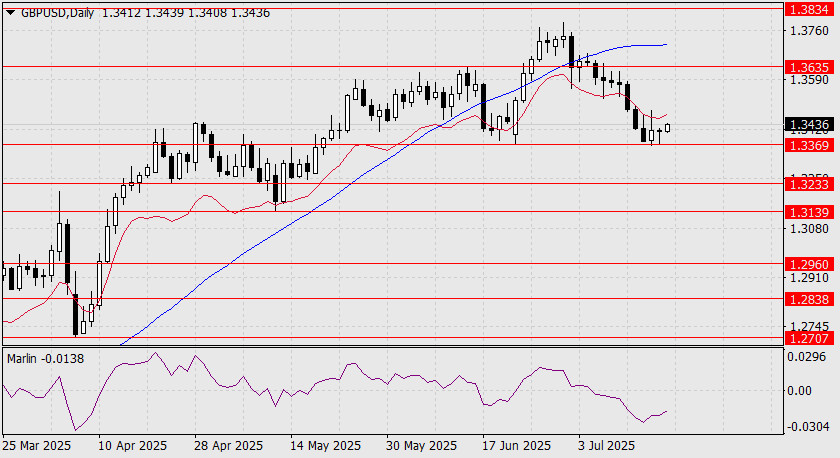The image size is (840, 458).
Task: Select the 1.2838 level label
Action: [809, 299]
